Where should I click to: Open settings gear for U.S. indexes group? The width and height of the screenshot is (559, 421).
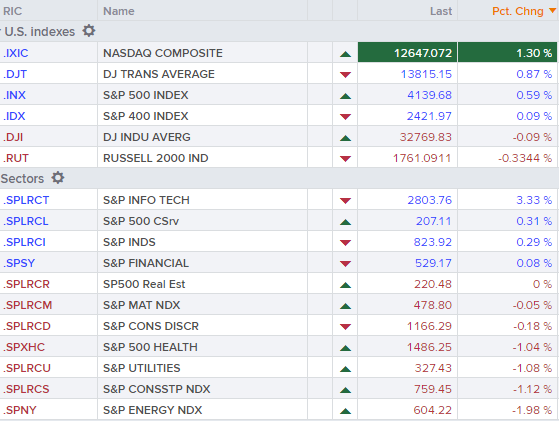[x=89, y=31]
